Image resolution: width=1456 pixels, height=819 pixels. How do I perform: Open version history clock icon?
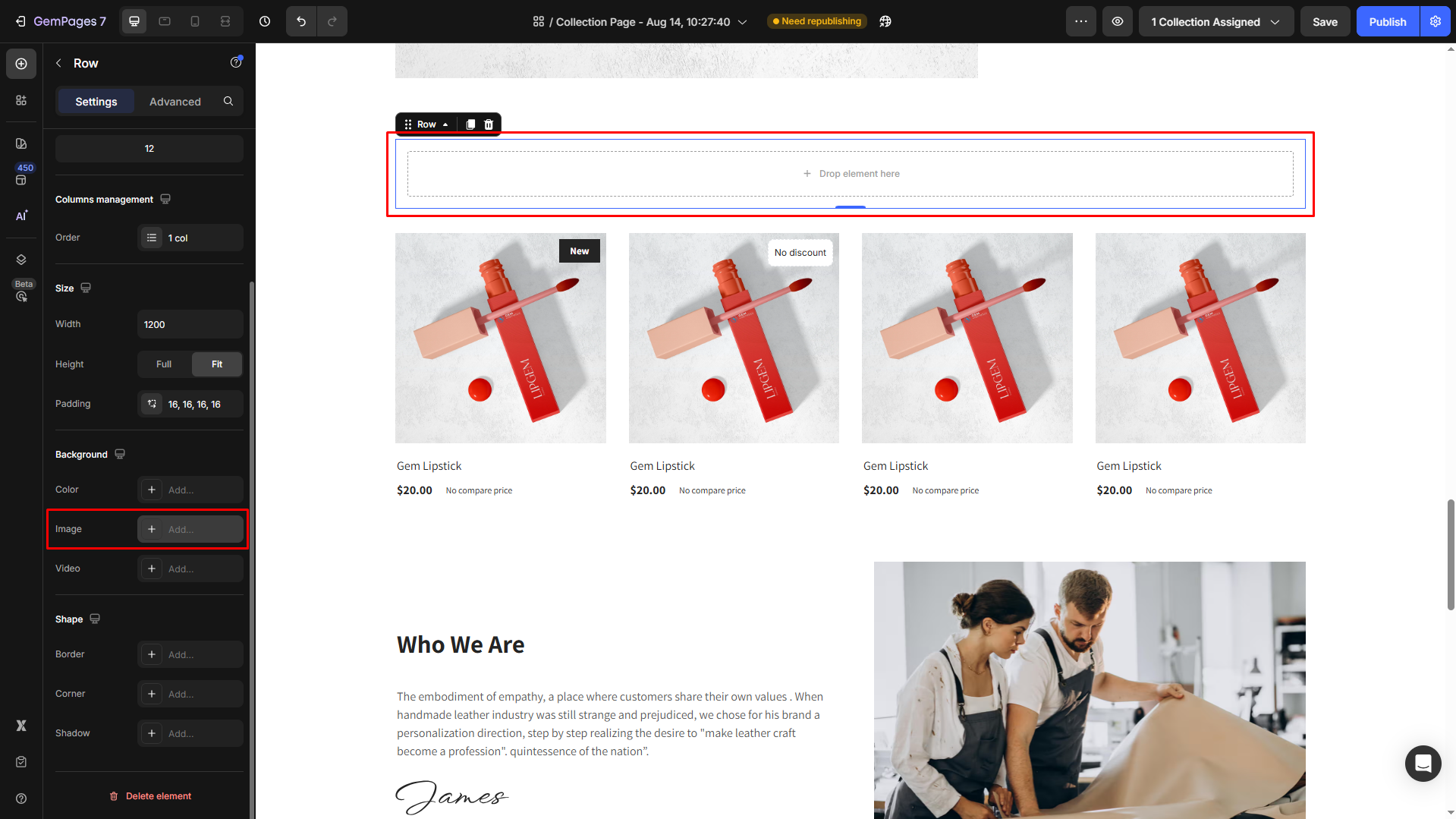[x=265, y=21]
